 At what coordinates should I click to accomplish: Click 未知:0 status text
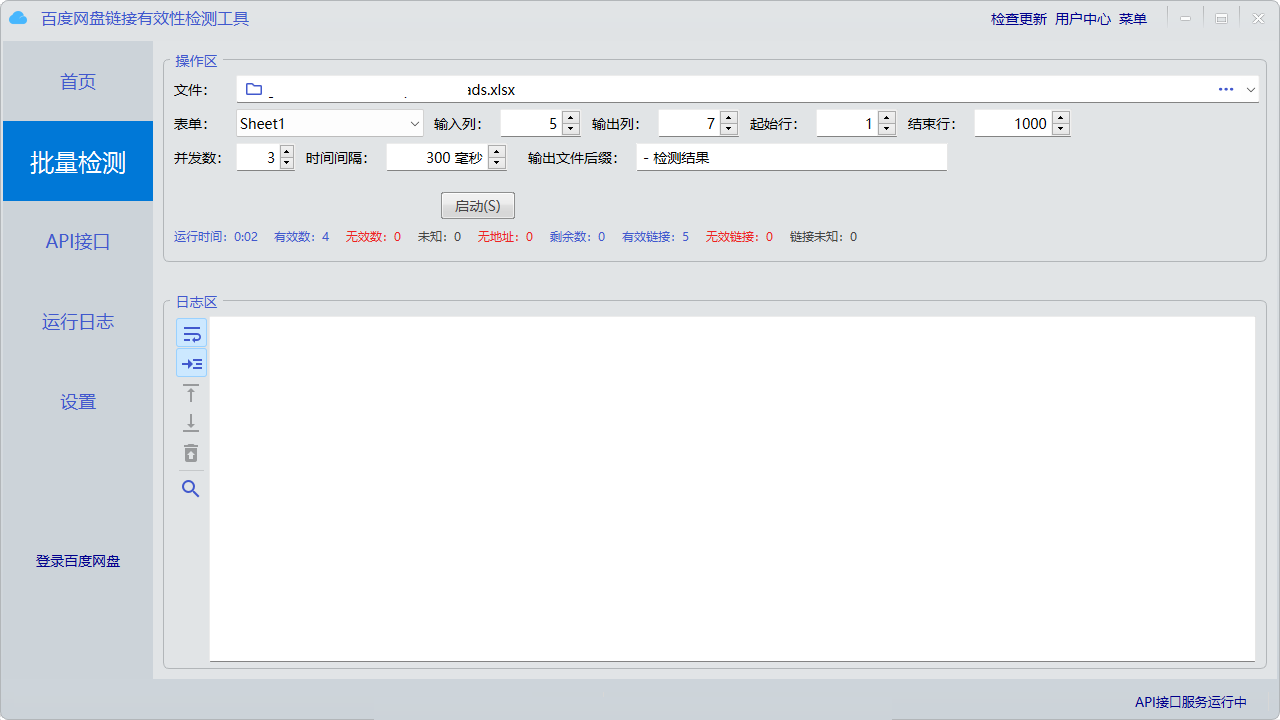(440, 237)
